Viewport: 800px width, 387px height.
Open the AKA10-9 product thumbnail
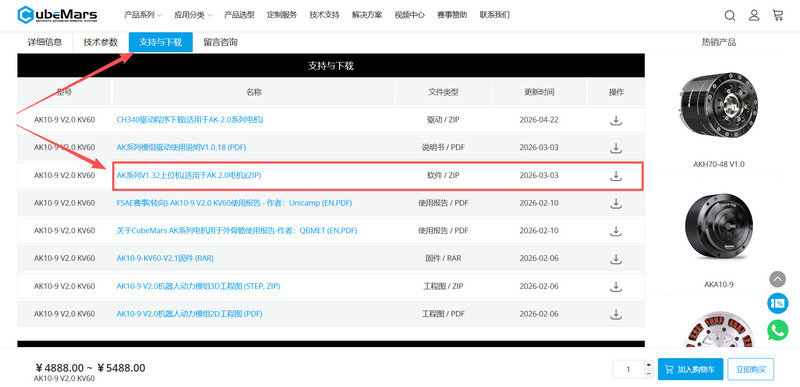tap(718, 226)
